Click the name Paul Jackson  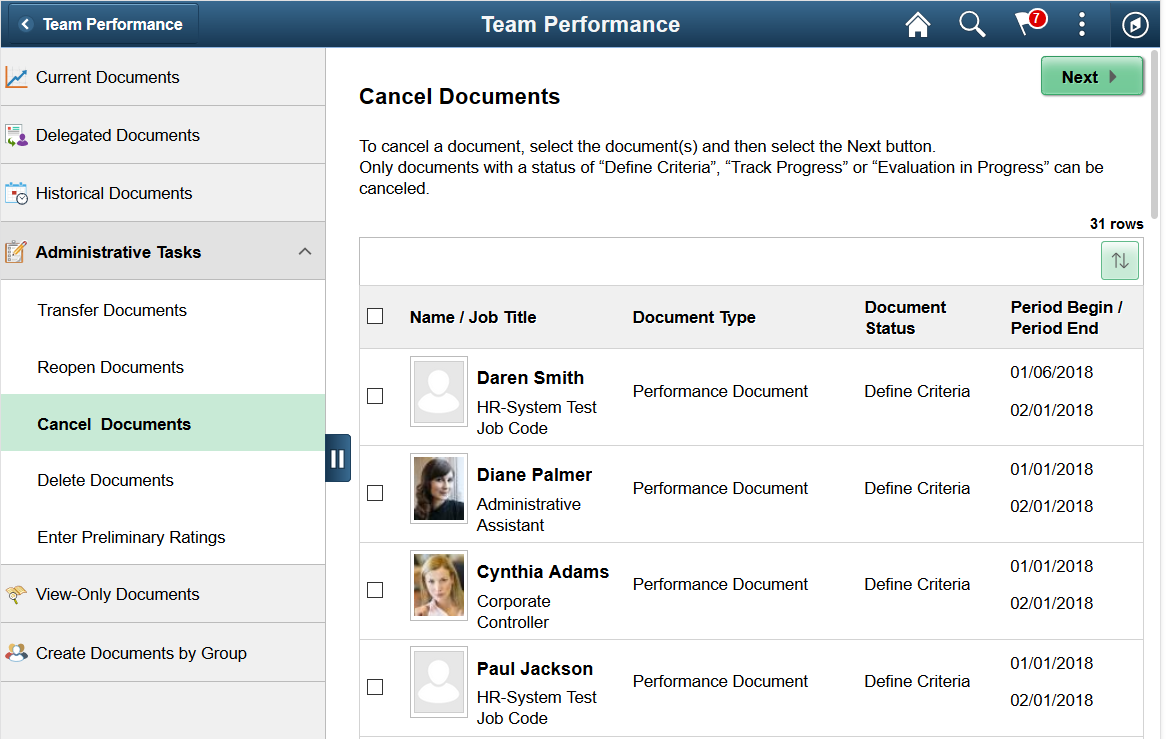point(534,669)
